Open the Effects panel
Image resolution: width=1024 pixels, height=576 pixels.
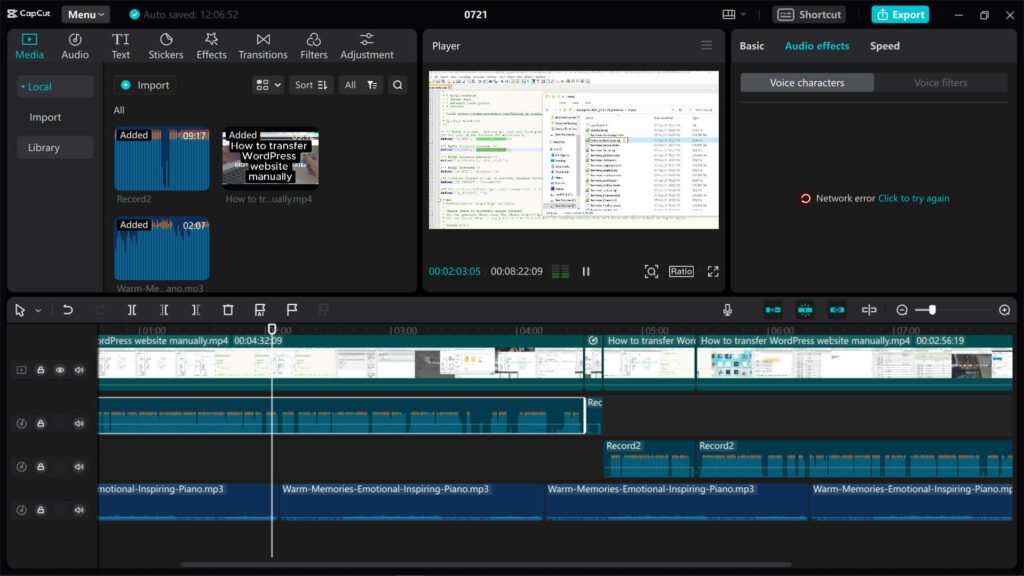point(211,44)
